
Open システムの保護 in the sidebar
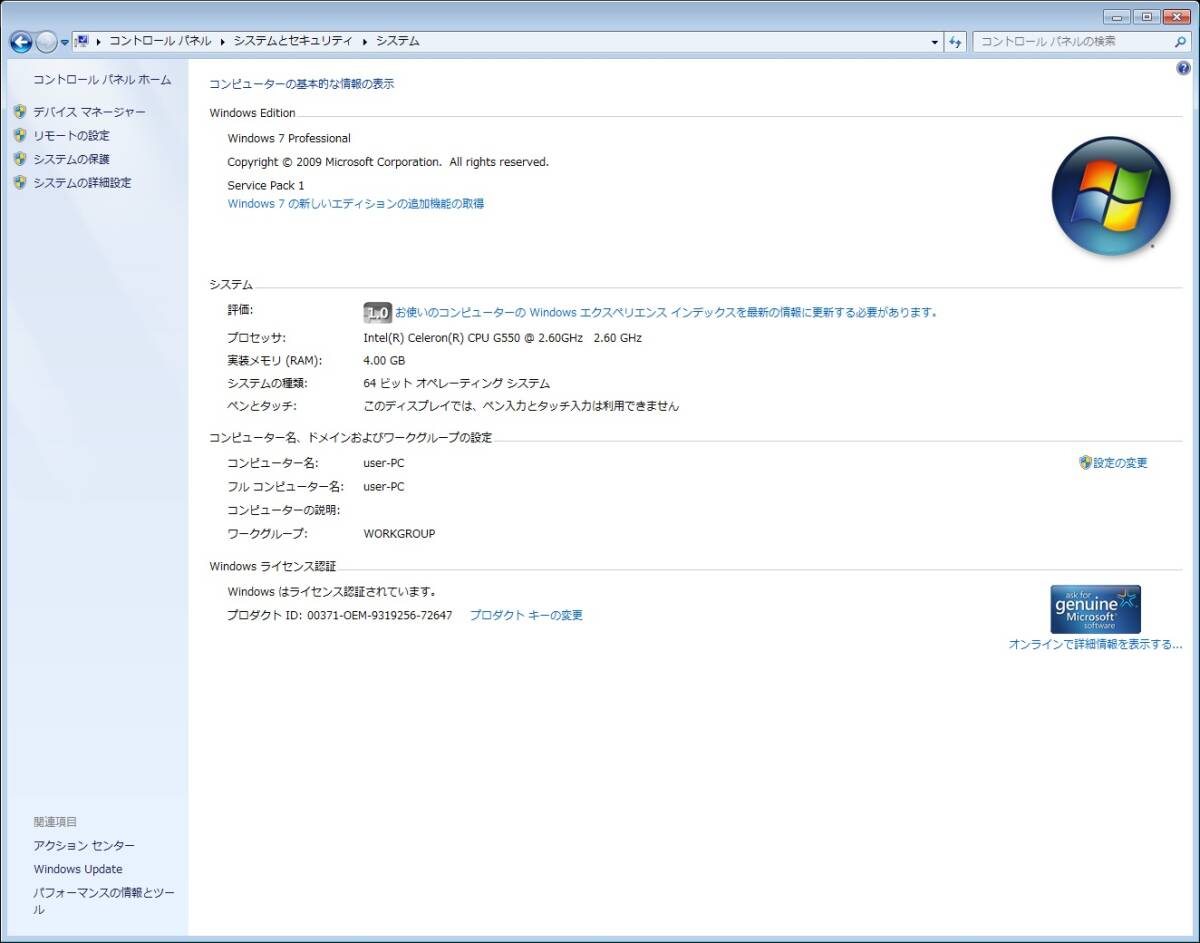pos(71,159)
